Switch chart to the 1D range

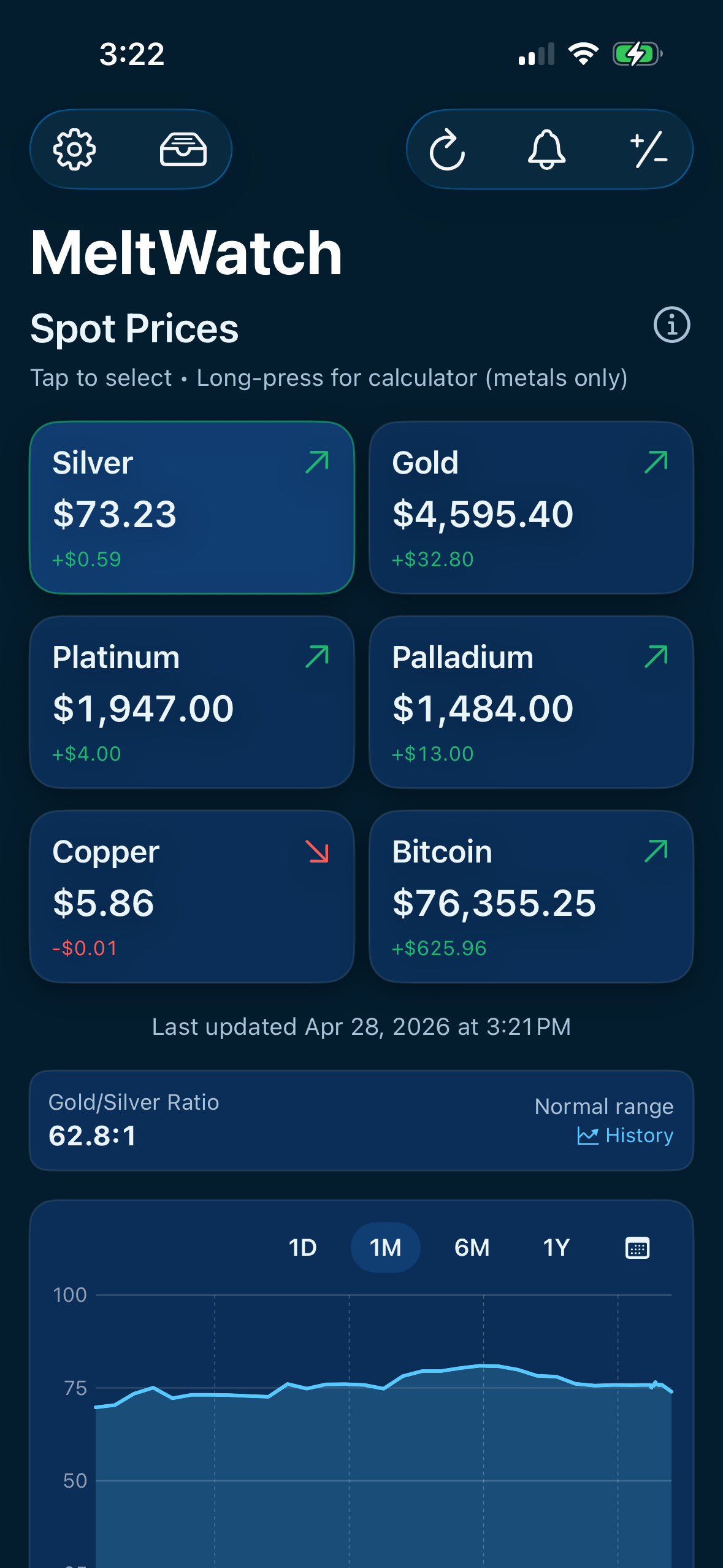pos(302,1248)
